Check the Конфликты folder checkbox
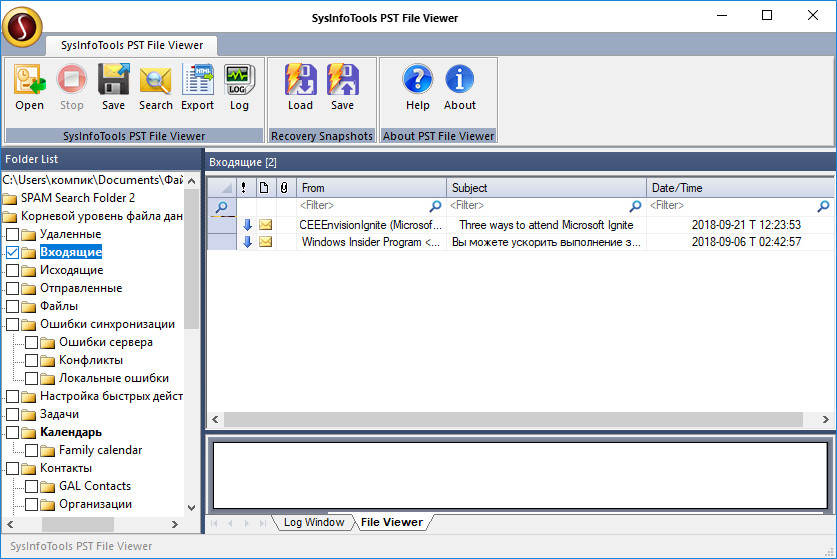This screenshot has width=837, height=559. point(31,360)
